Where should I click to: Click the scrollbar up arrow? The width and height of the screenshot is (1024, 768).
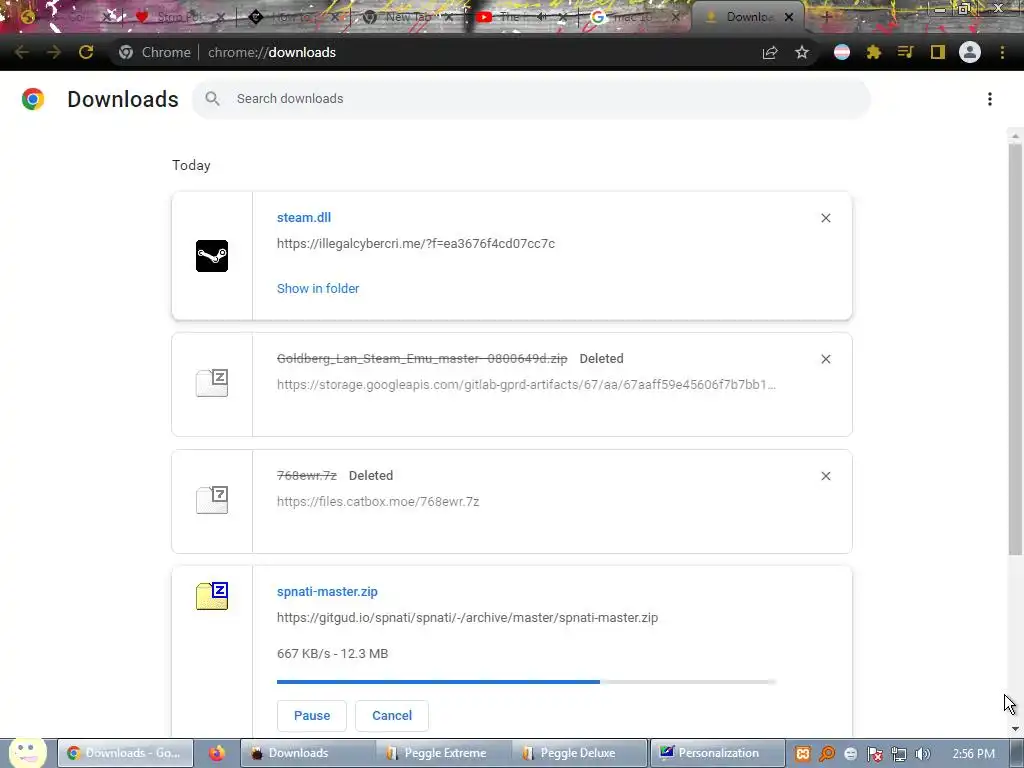pyautogui.click(x=1015, y=136)
